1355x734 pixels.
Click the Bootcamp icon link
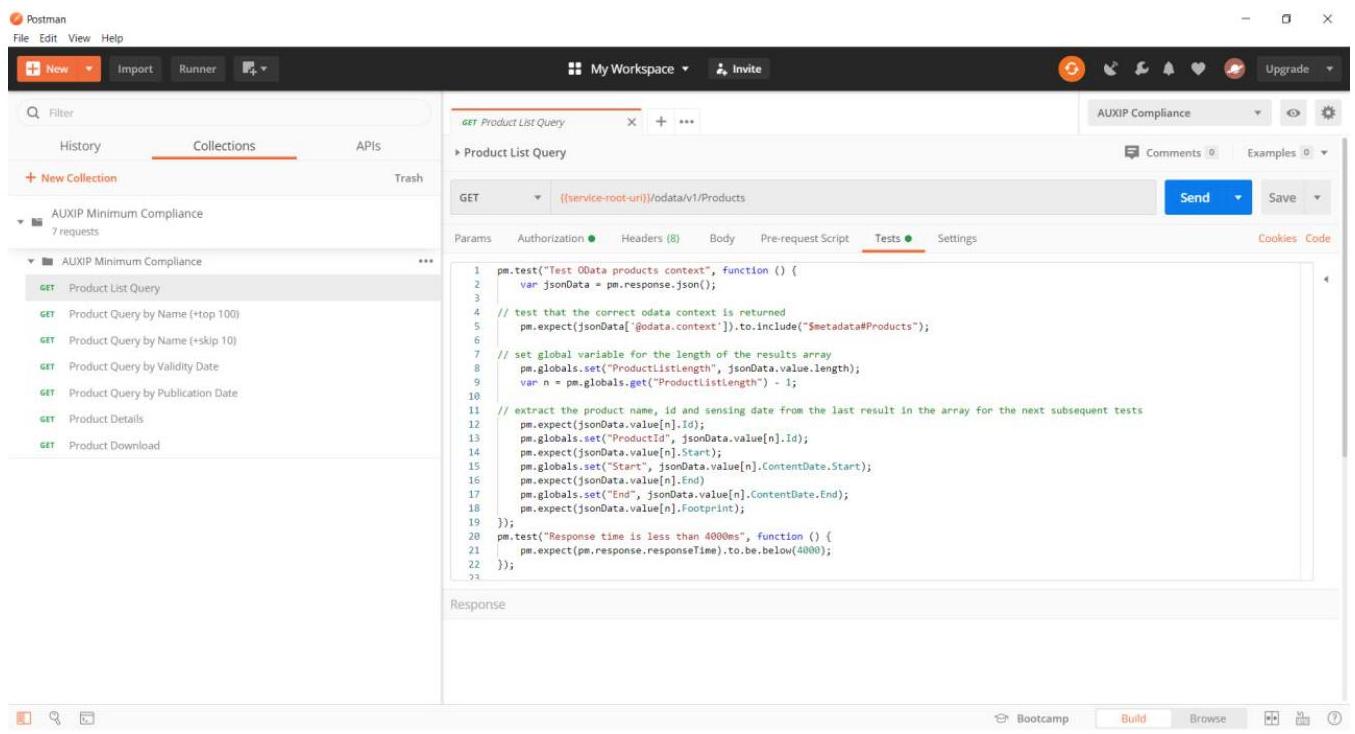pos(1031,718)
